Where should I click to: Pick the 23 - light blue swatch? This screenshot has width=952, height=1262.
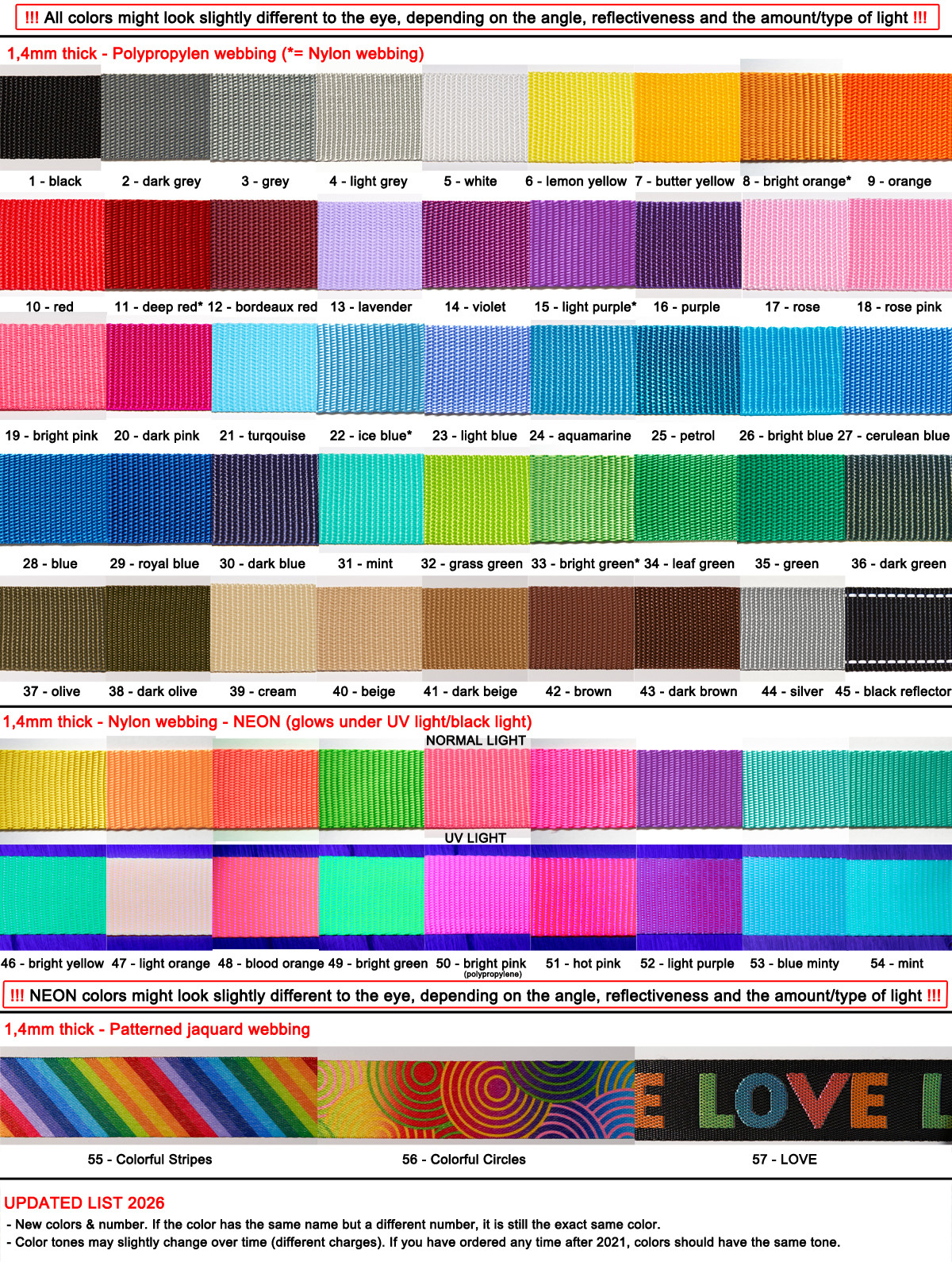point(476,370)
